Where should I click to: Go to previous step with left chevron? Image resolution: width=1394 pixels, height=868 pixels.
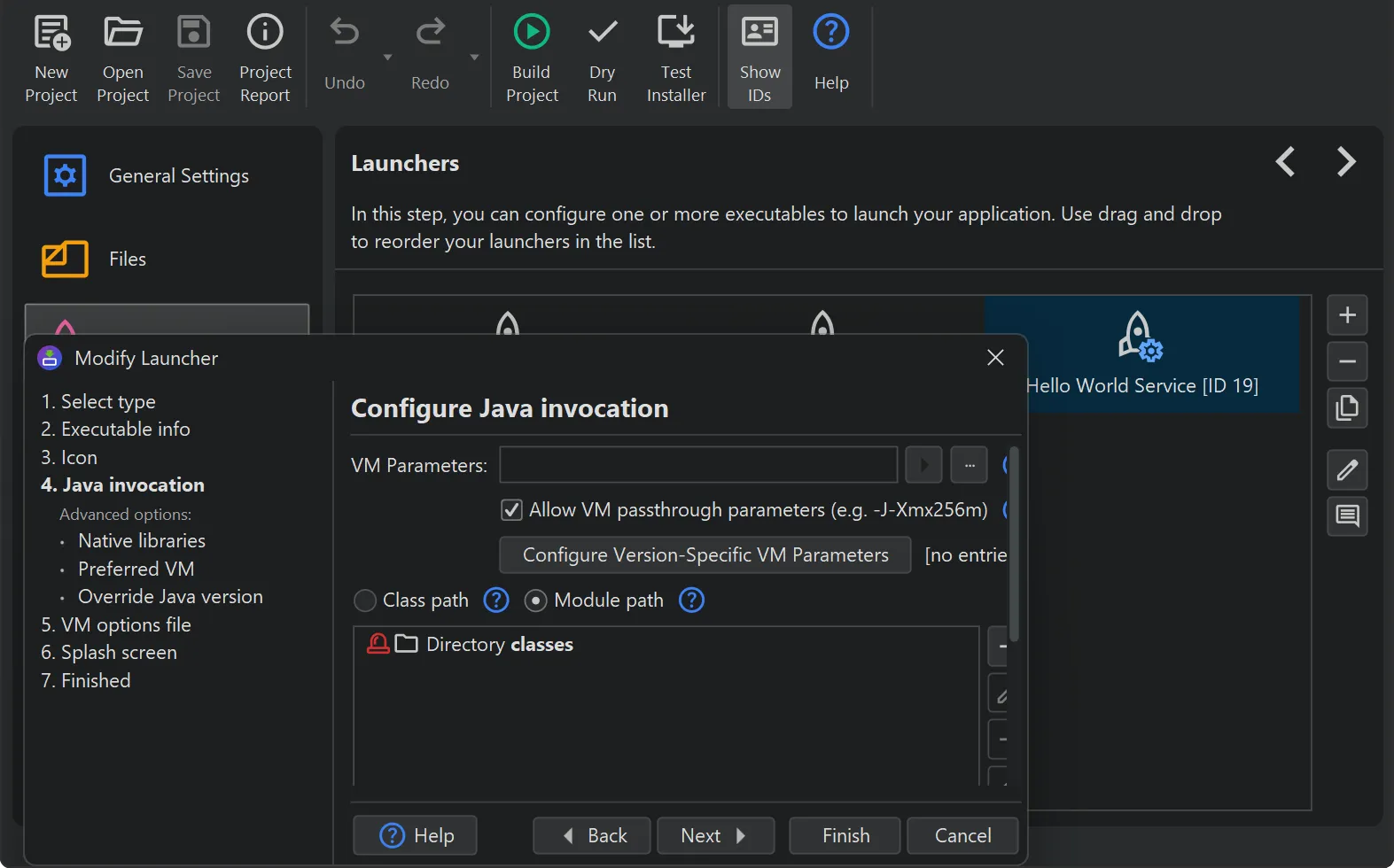[1285, 161]
